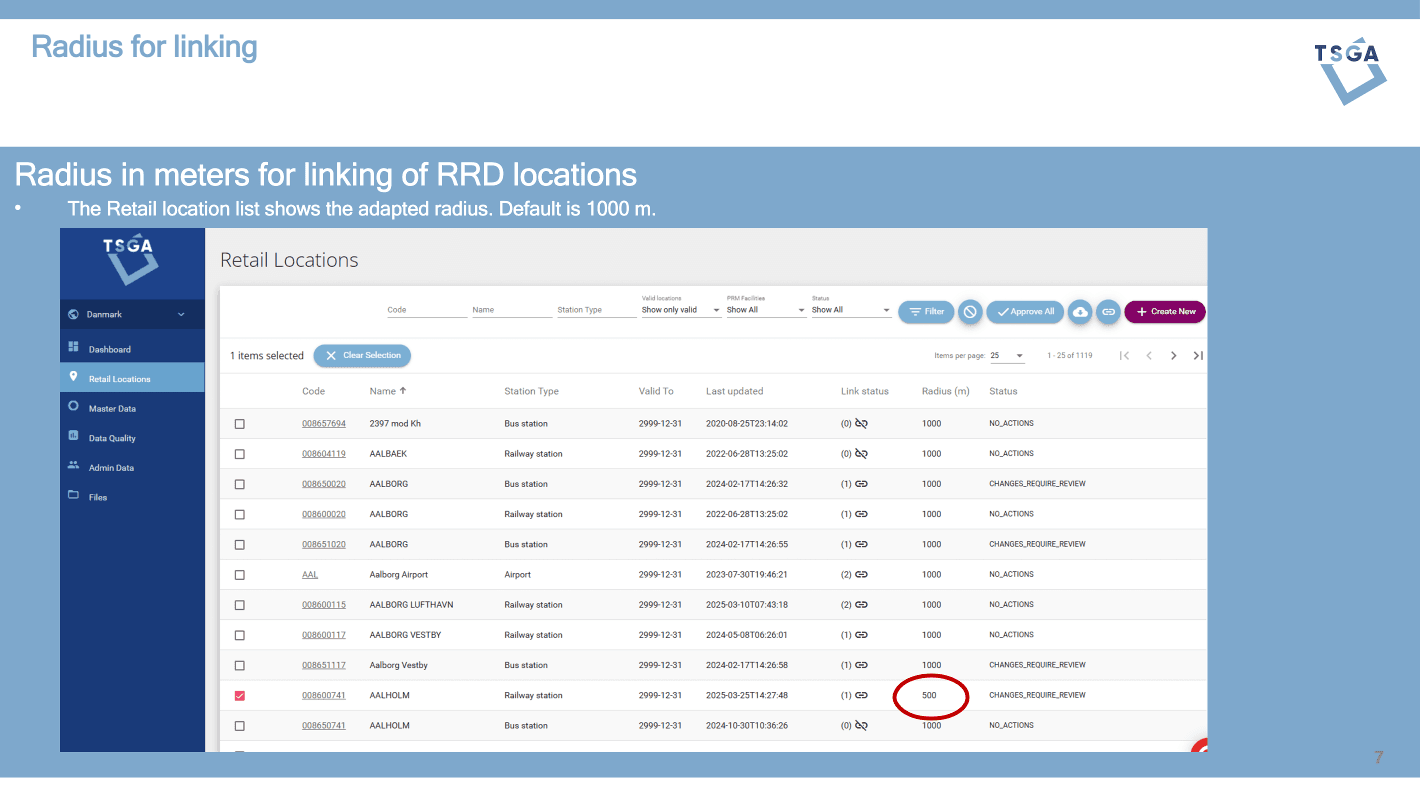Click the Retail Locations pin icon
Viewport: 1420px width, 799px height.
73,377
